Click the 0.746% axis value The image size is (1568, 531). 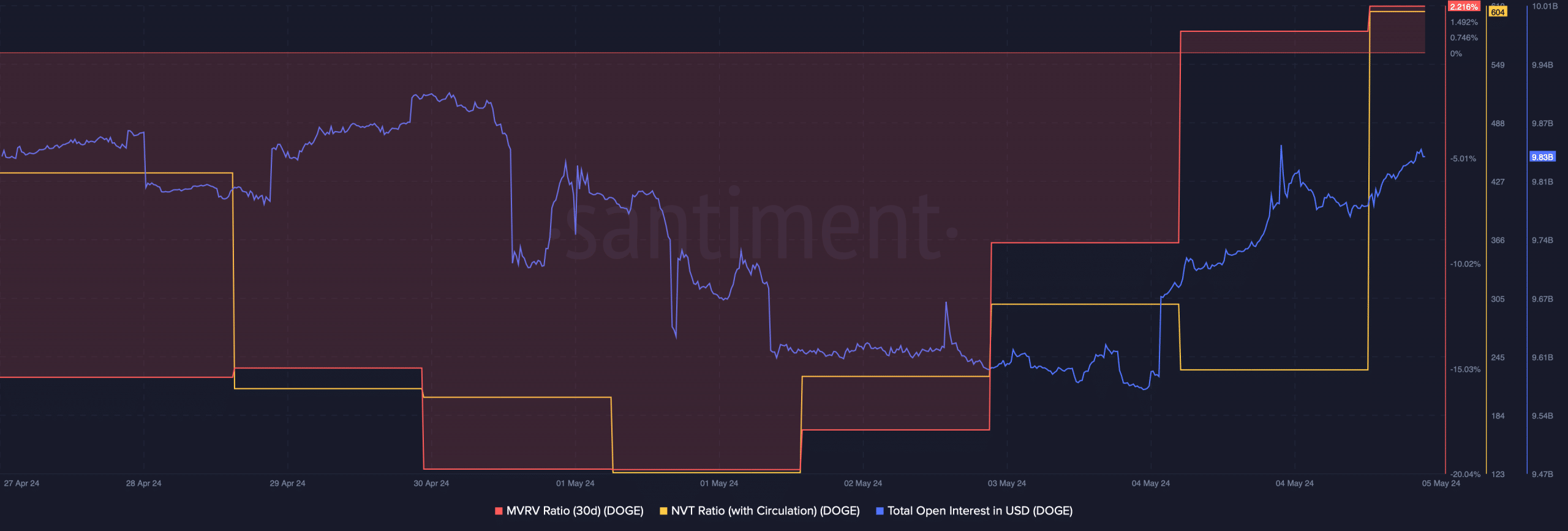point(1464,38)
